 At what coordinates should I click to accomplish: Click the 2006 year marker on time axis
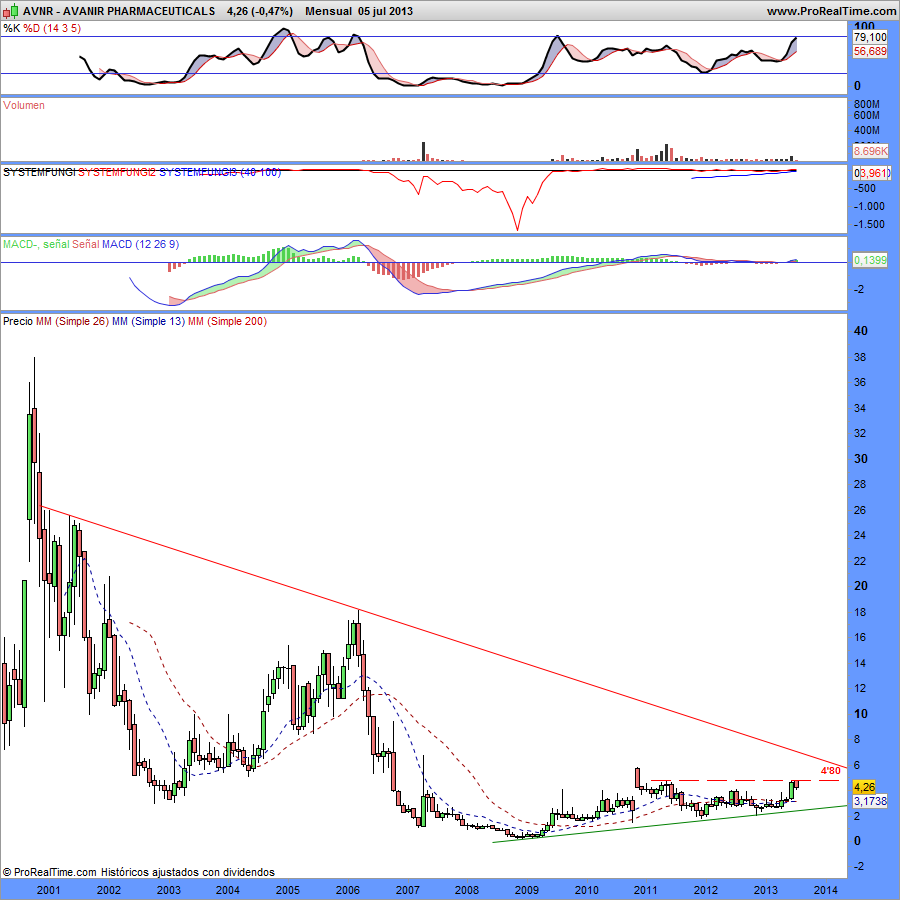pyautogui.click(x=347, y=890)
